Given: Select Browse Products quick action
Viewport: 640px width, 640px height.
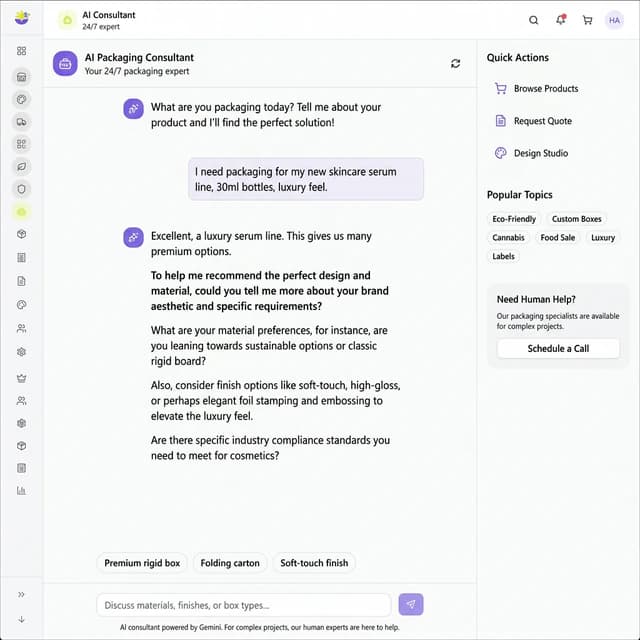Looking at the screenshot, I should 545,89.
